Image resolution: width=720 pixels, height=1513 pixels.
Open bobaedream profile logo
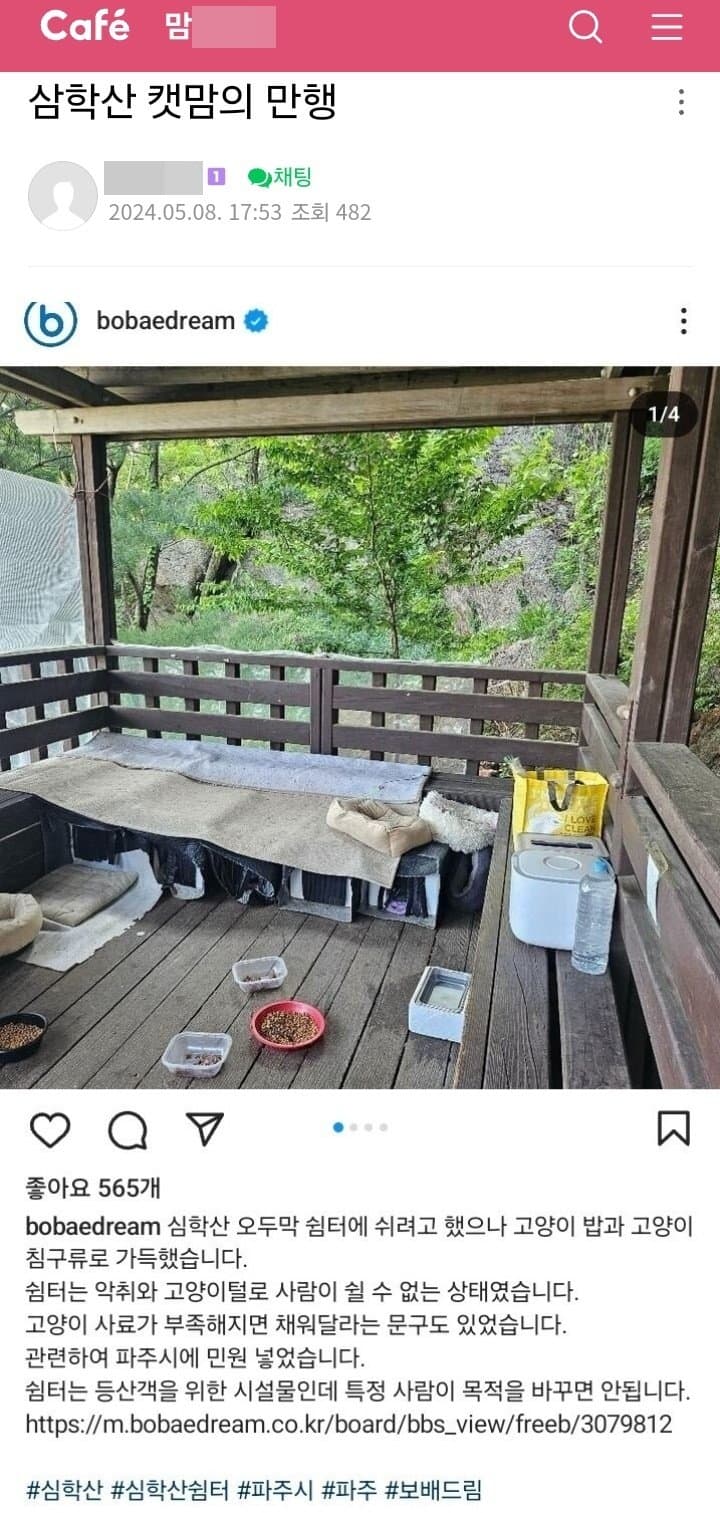pos(50,321)
